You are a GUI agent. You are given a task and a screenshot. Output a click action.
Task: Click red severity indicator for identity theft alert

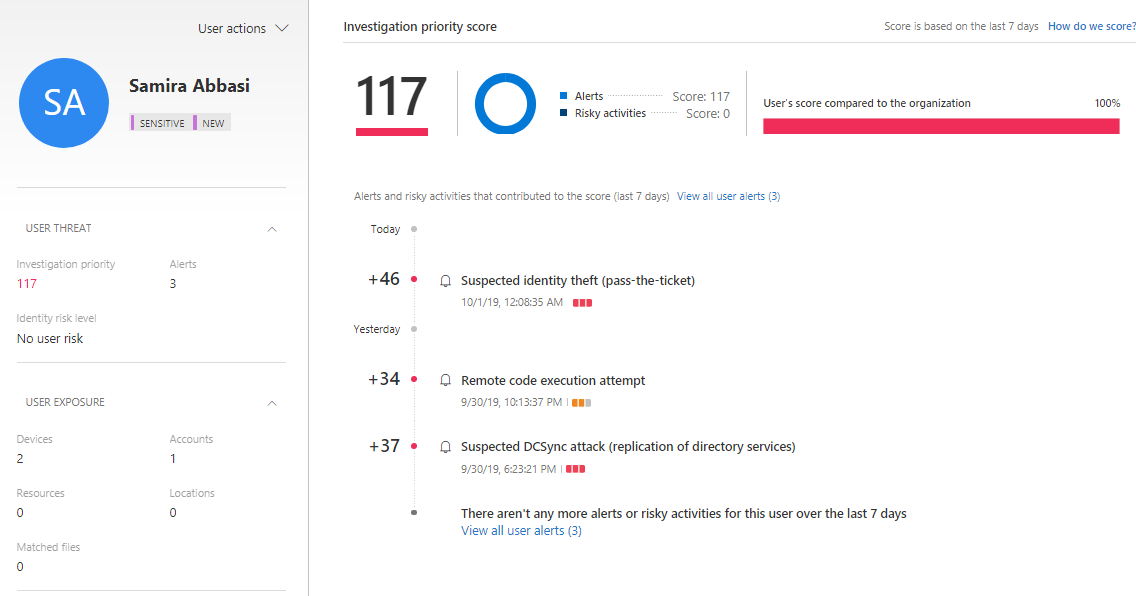click(582, 303)
